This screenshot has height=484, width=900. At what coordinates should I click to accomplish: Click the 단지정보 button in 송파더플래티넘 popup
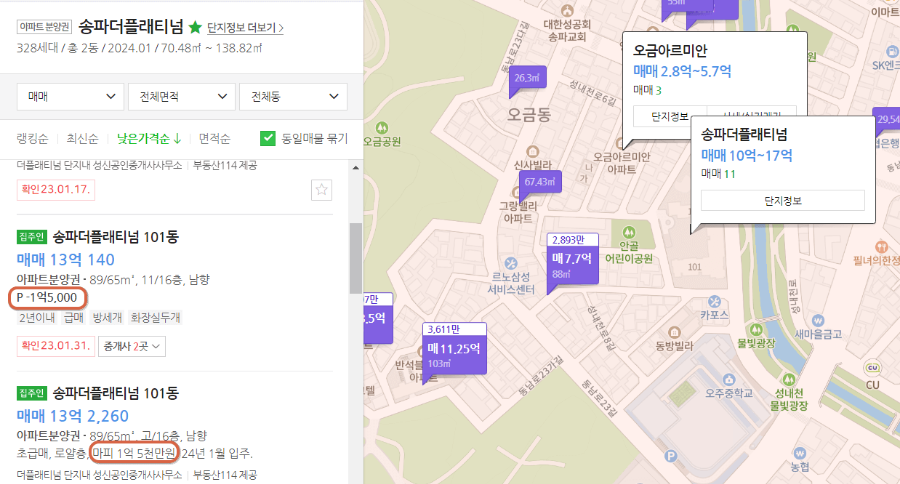click(782, 201)
